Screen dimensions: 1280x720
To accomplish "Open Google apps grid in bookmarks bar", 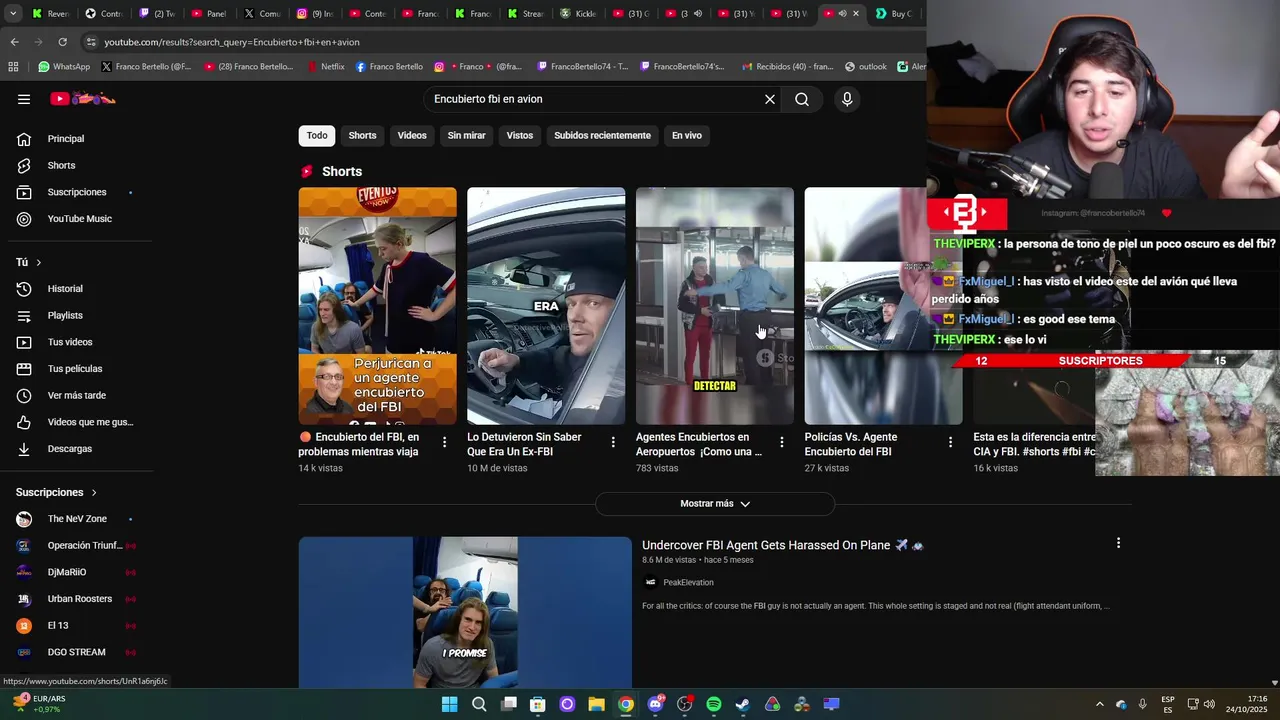I will click(x=13, y=67).
